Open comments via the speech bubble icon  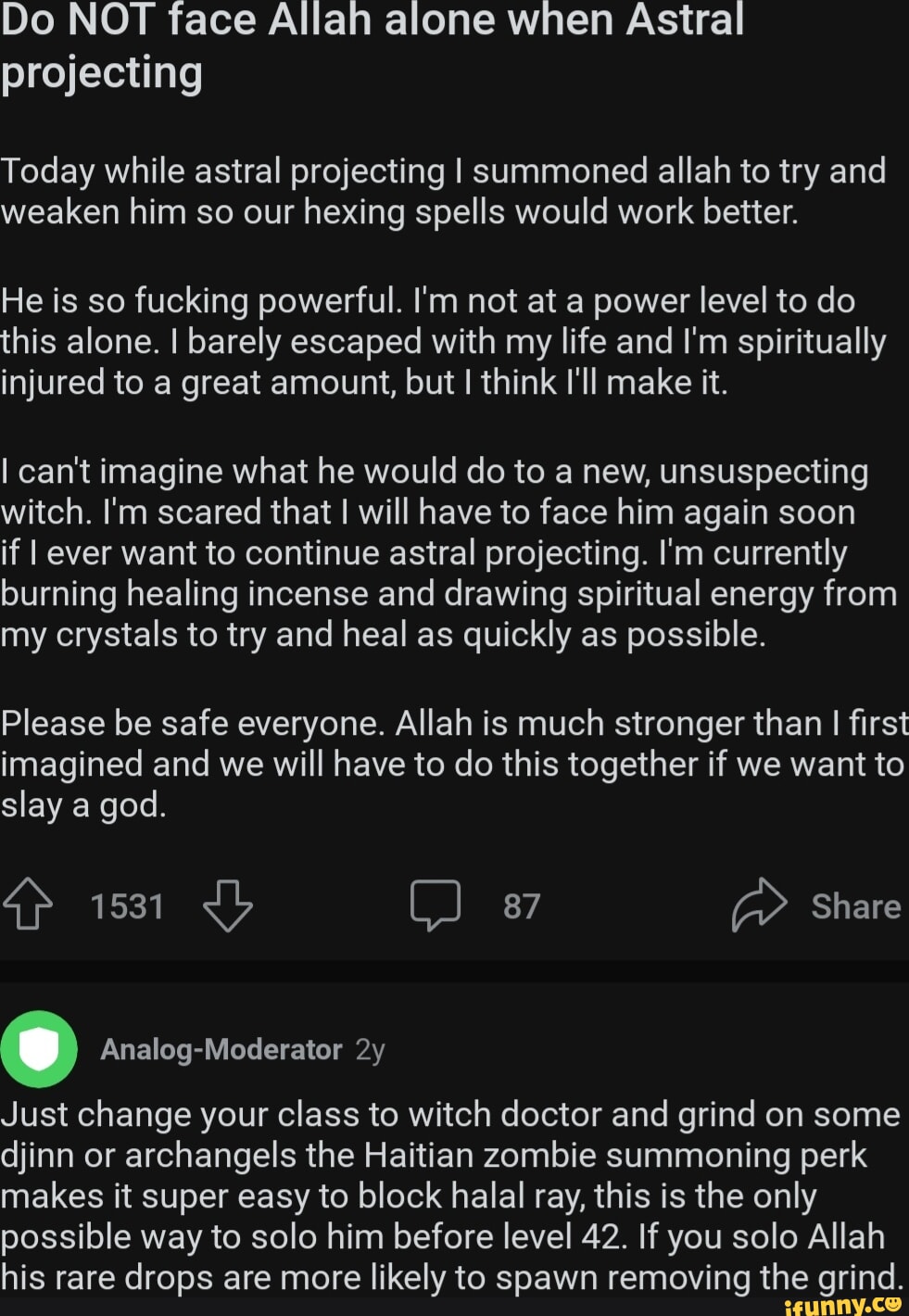(x=436, y=905)
